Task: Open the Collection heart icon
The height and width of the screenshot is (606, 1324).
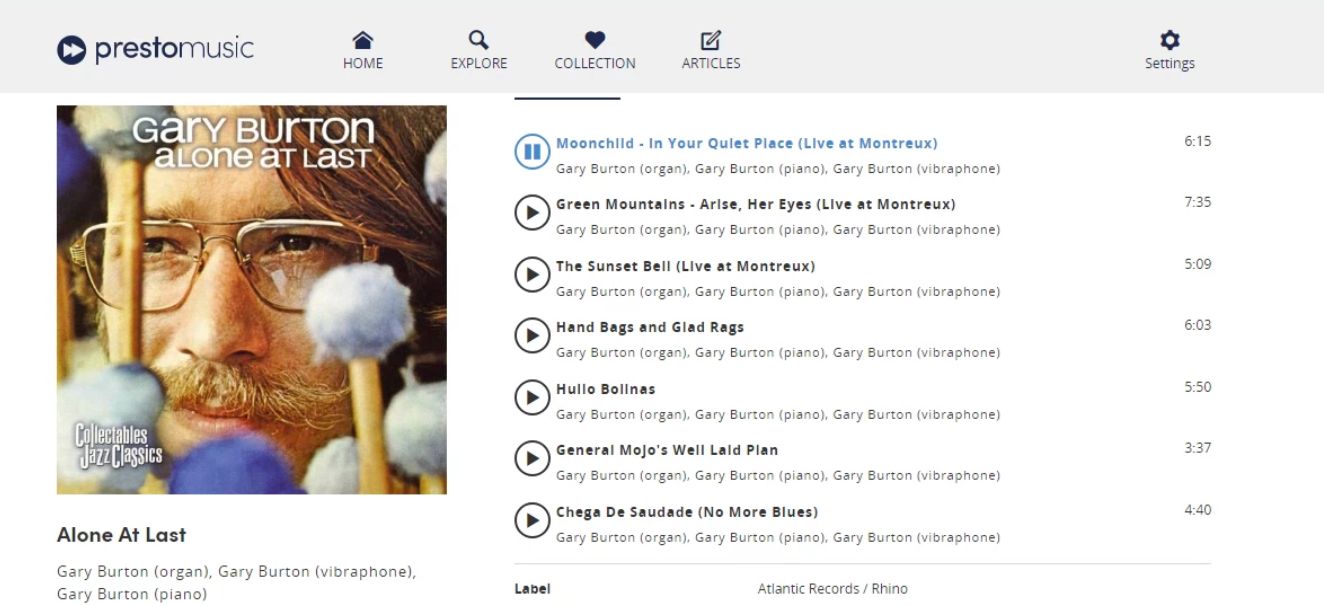Action: pyautogui.click(x=595, y=40)
